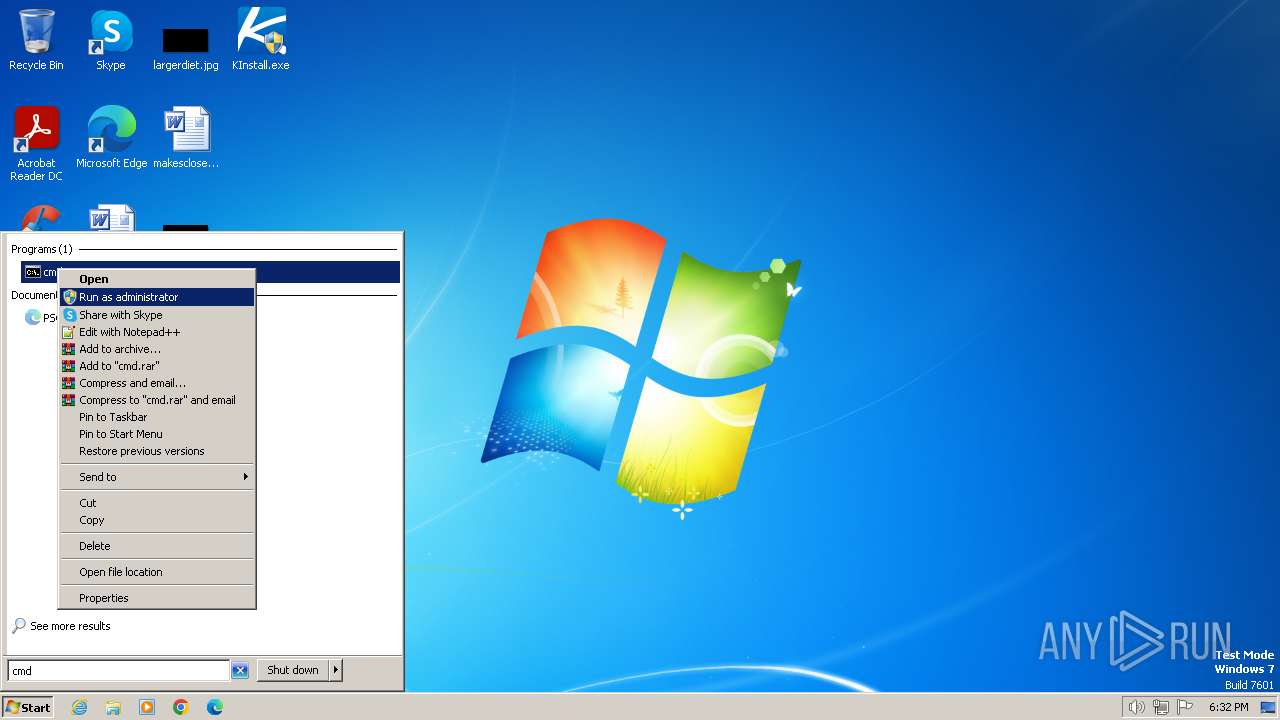Open the Action Center flag icon
Image resolution: width=1280 pixels, height=720 pixels.
pos(1184,707)
